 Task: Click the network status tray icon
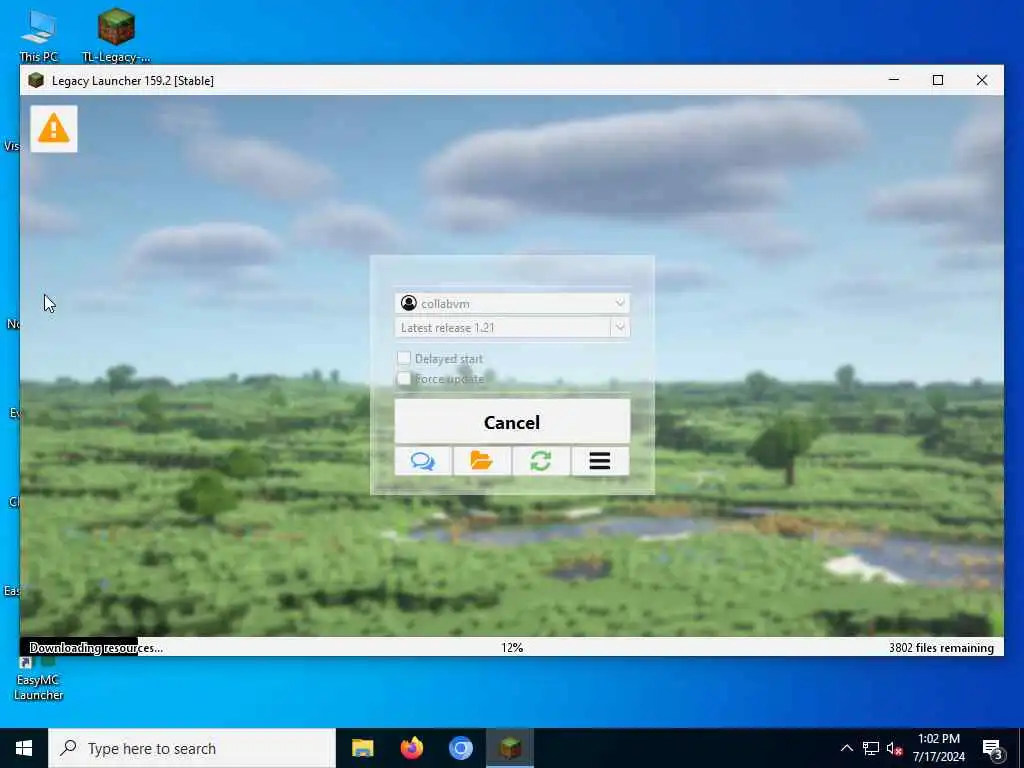coord(871,748)
